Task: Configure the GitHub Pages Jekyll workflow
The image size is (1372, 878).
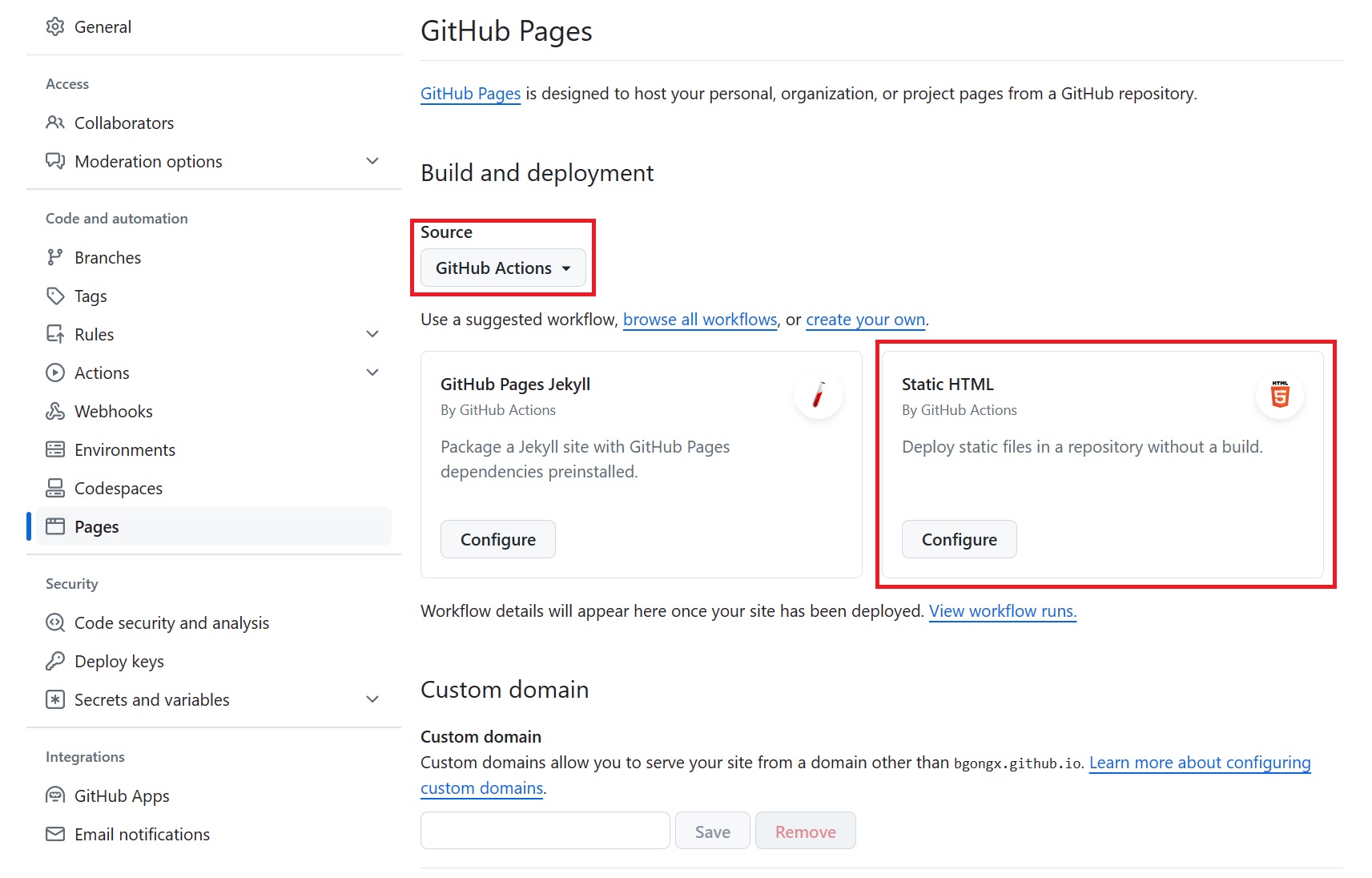Action: coord(498,539)
